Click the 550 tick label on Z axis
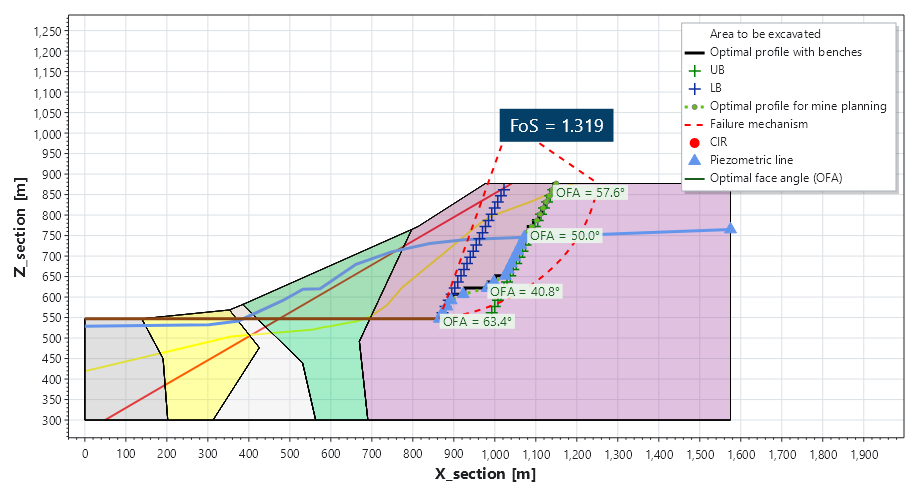This screenshot has width=919, height=489. (x=53, y=318)
